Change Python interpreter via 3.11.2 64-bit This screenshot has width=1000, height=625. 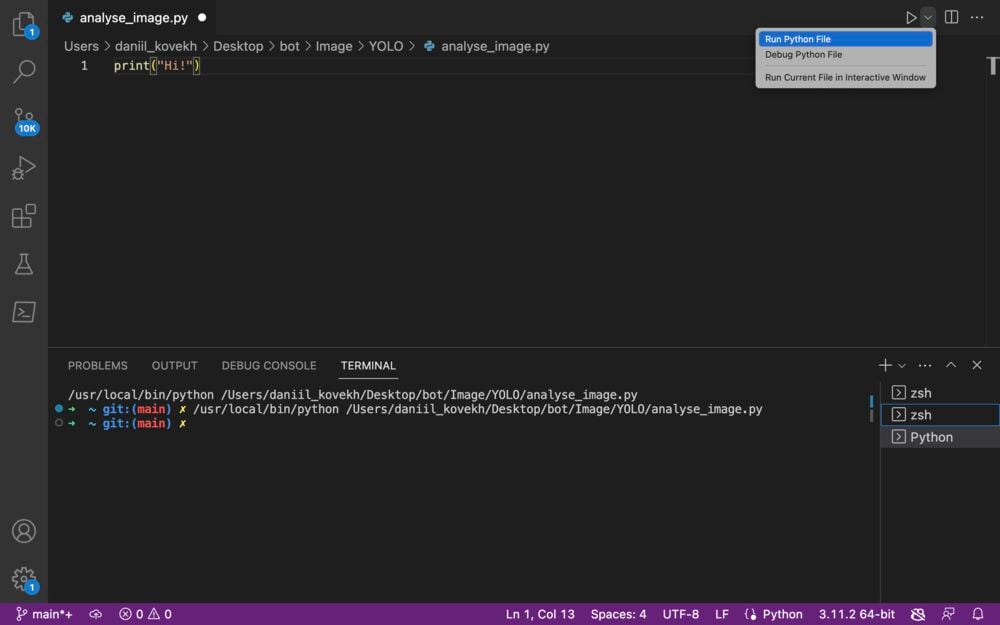(855, 614)
